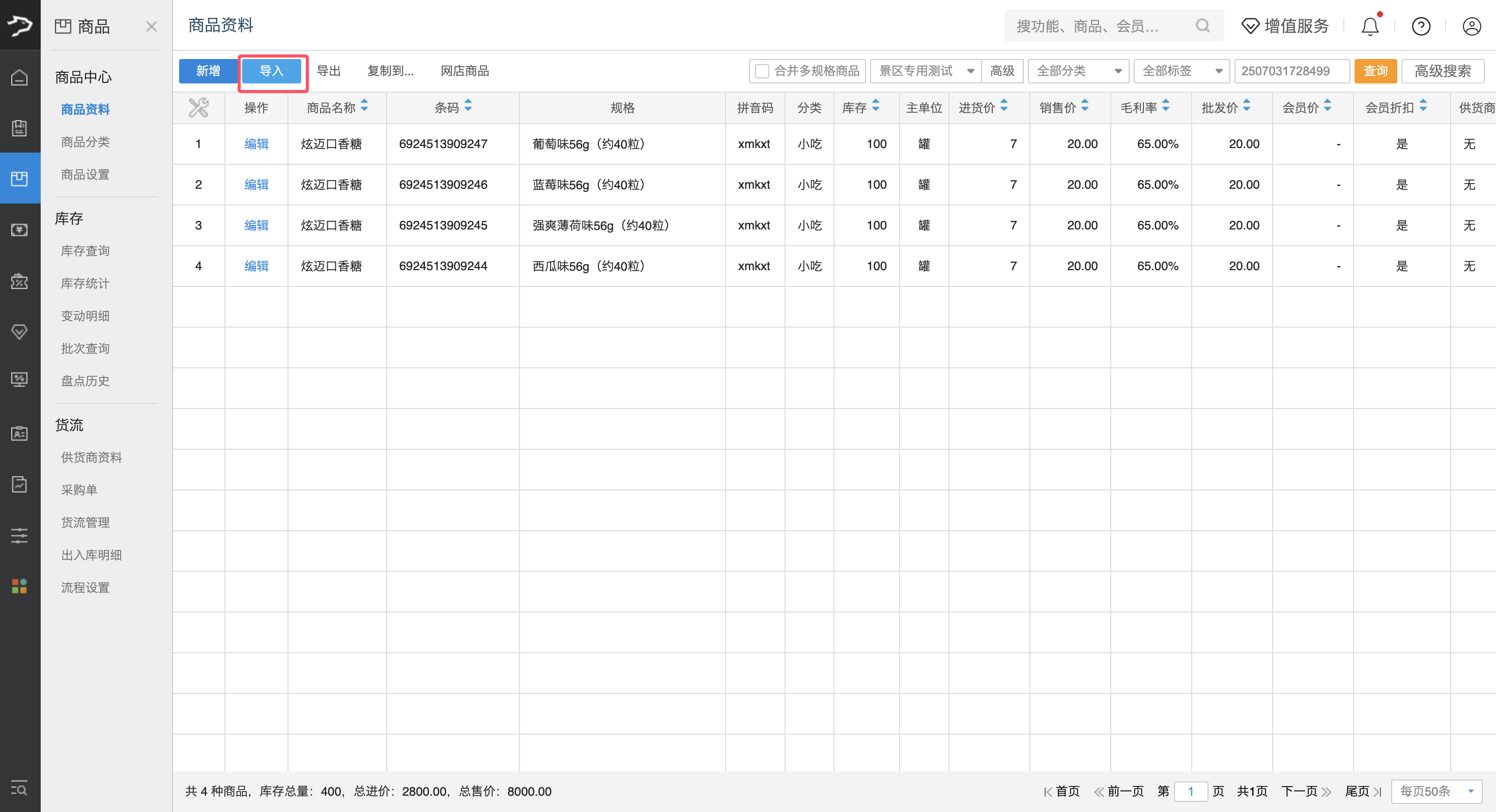Image resolution: width=1496 pixels, height=812 pixels.
Task: Sort by 条码 column arrows
Action: pyautogui.click(x=468, y=106)
